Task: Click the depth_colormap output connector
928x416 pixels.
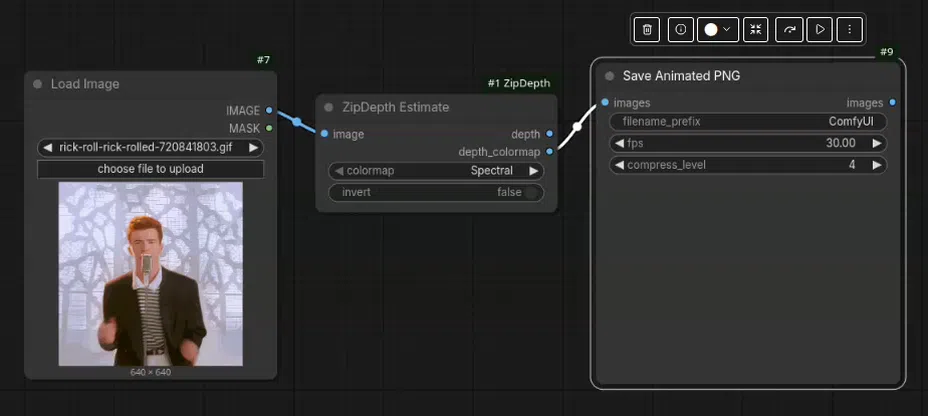Action: 550,152
